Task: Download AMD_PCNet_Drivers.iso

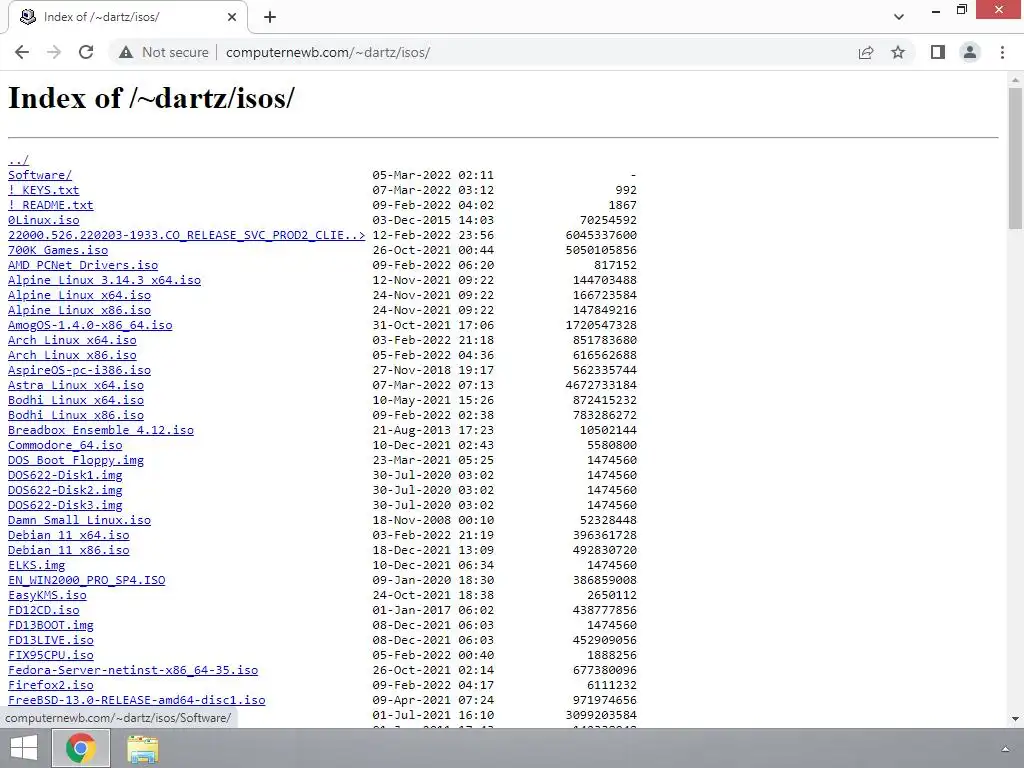Action: (83, 265)
